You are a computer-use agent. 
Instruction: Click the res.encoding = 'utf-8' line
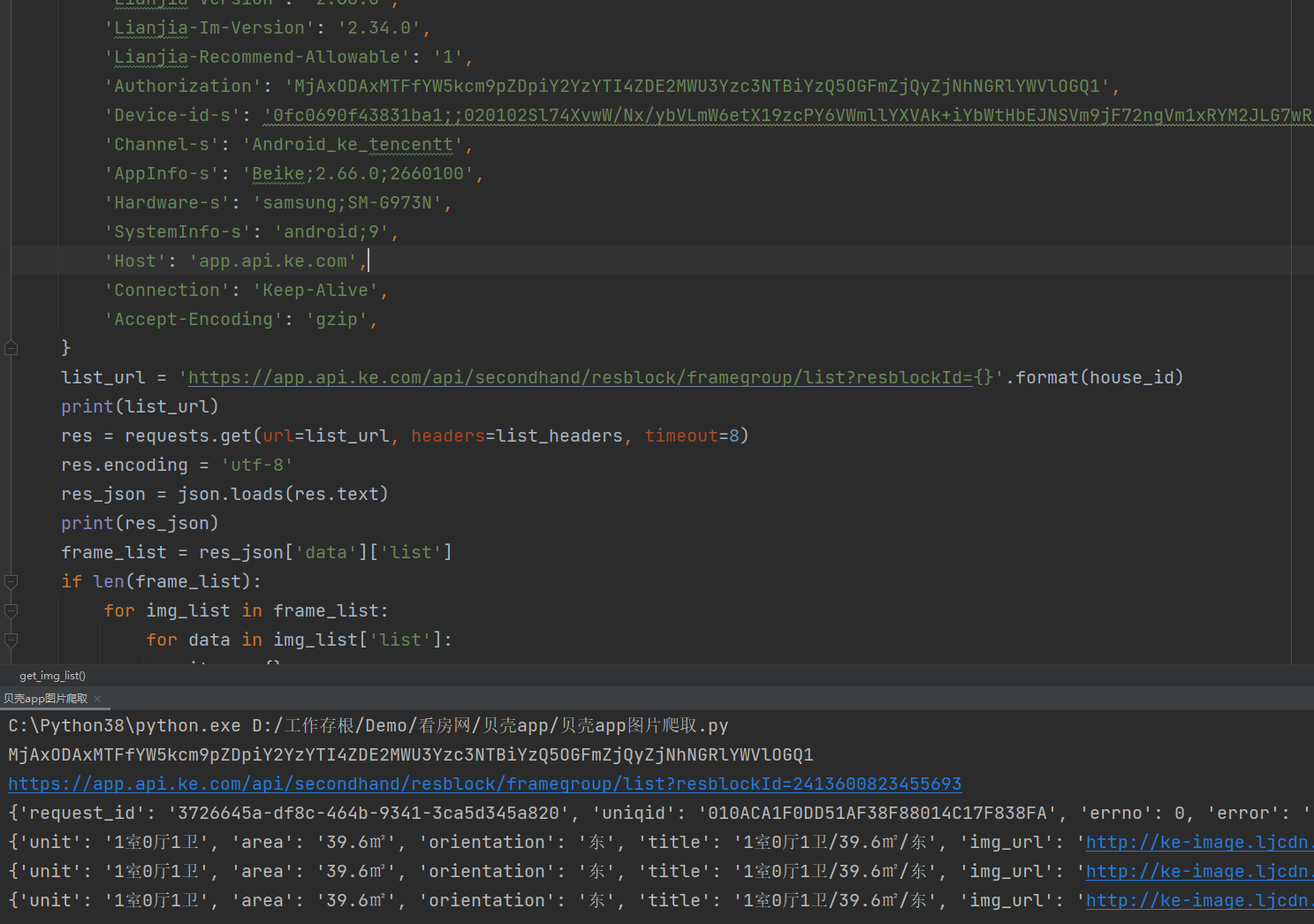[x=177, y=465]
